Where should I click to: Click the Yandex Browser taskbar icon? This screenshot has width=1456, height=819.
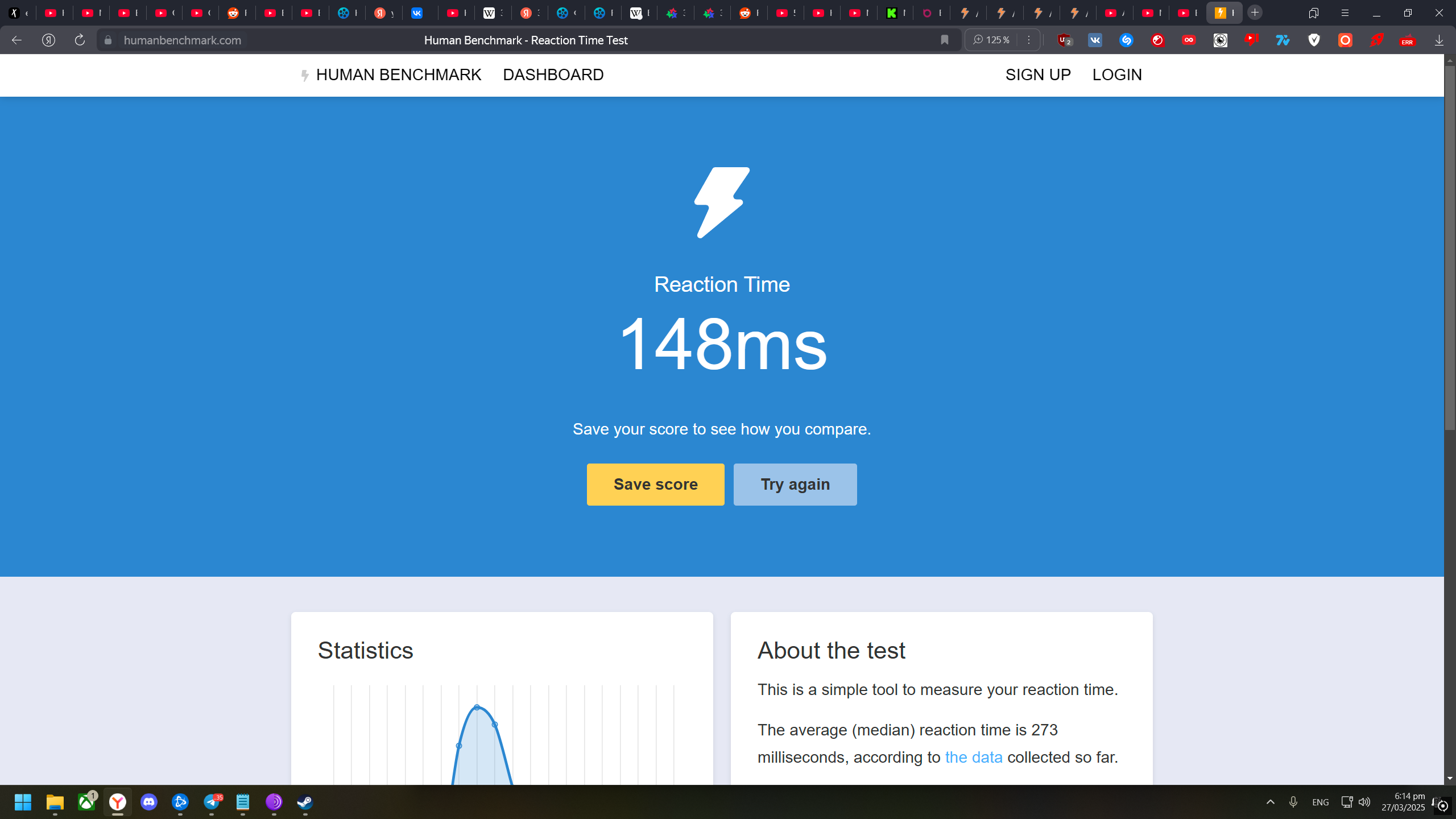click(118, 802)
